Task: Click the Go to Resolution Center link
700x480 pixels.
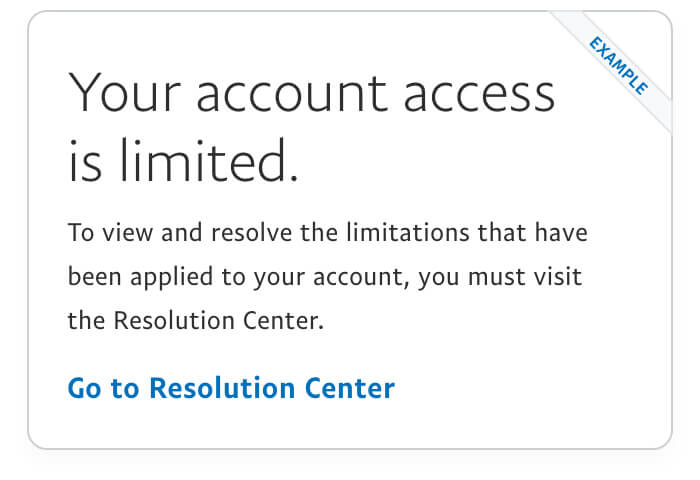Action: pos(231,388)
